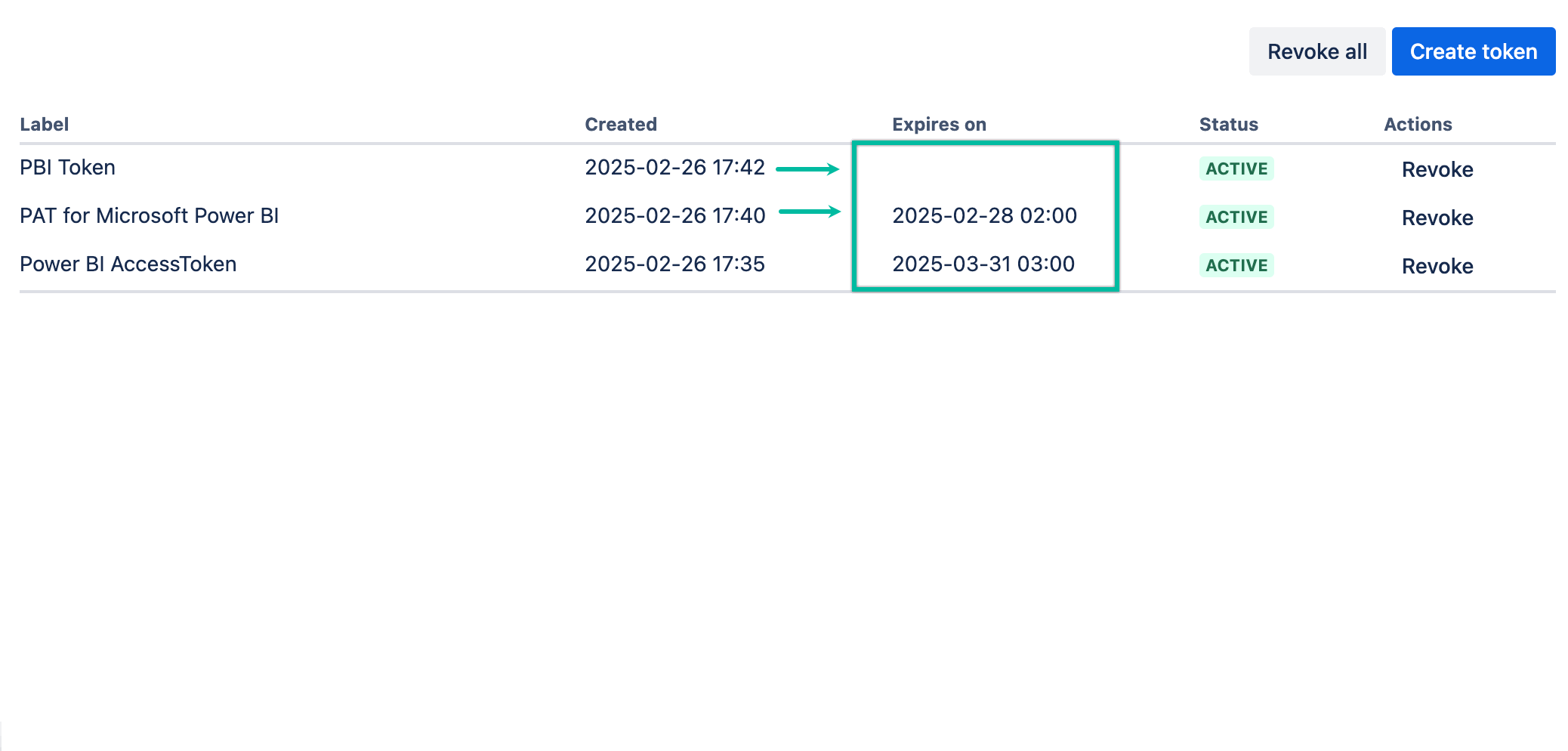Revoke the PBI Token

click(x=1437, y=169)
